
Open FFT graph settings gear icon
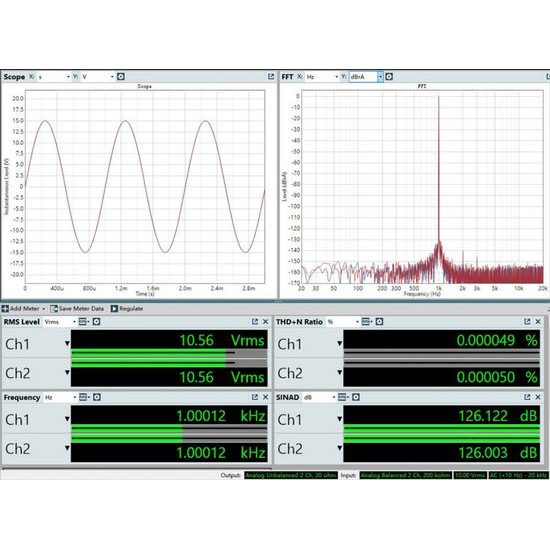tap(389, 76)
